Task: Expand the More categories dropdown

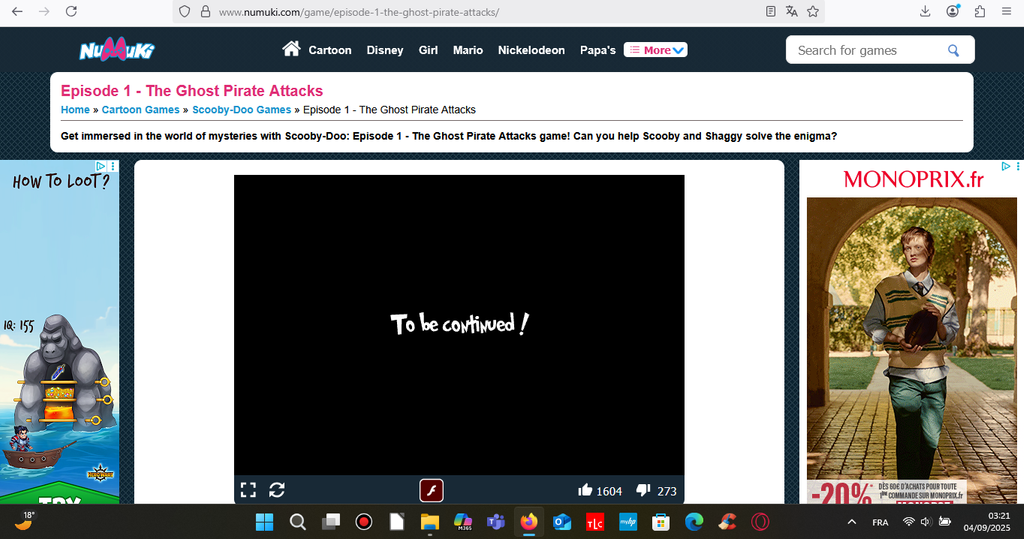Action: point(656,50)
